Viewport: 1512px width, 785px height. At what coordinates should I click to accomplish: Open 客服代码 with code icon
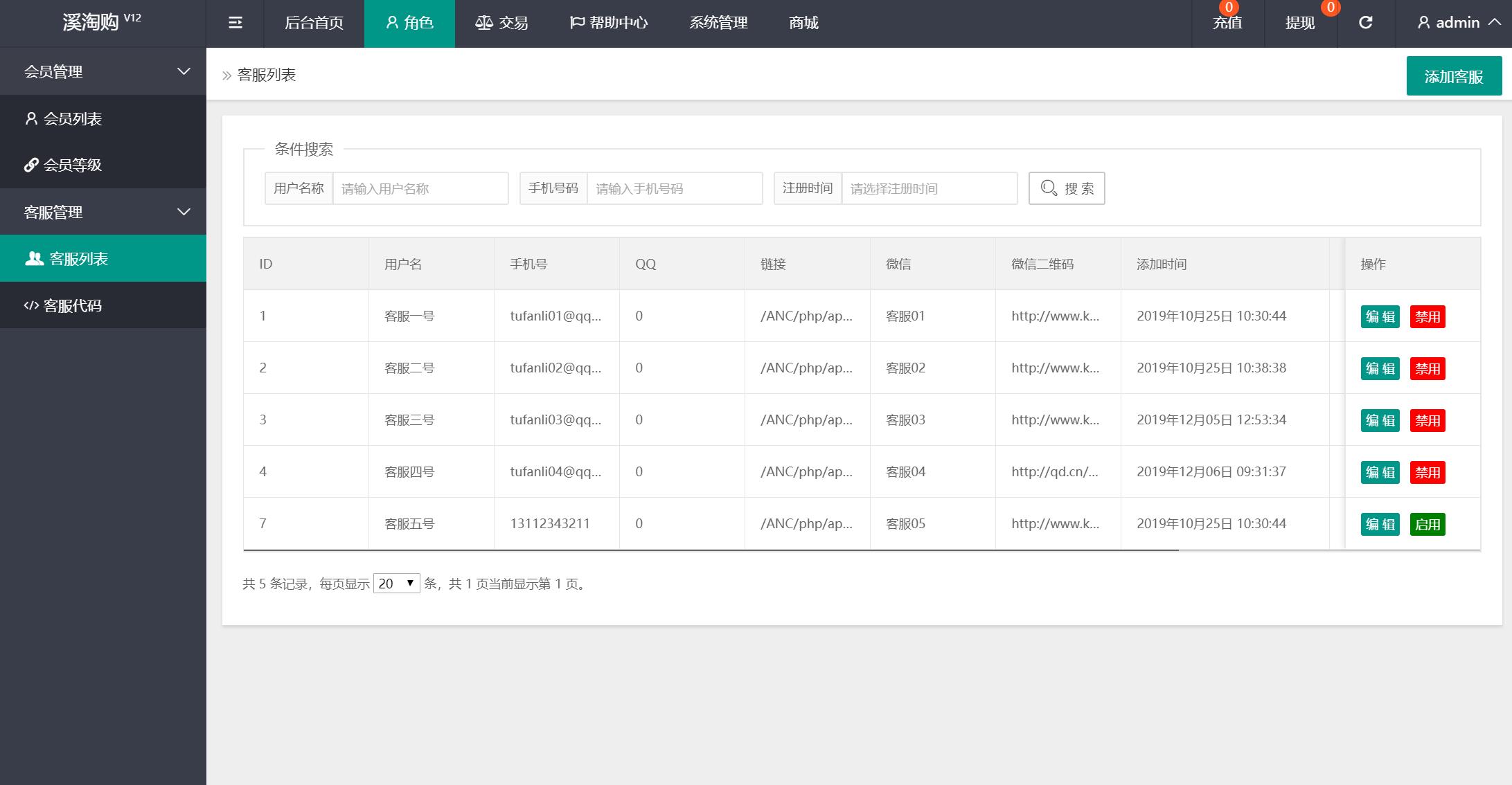72,305
